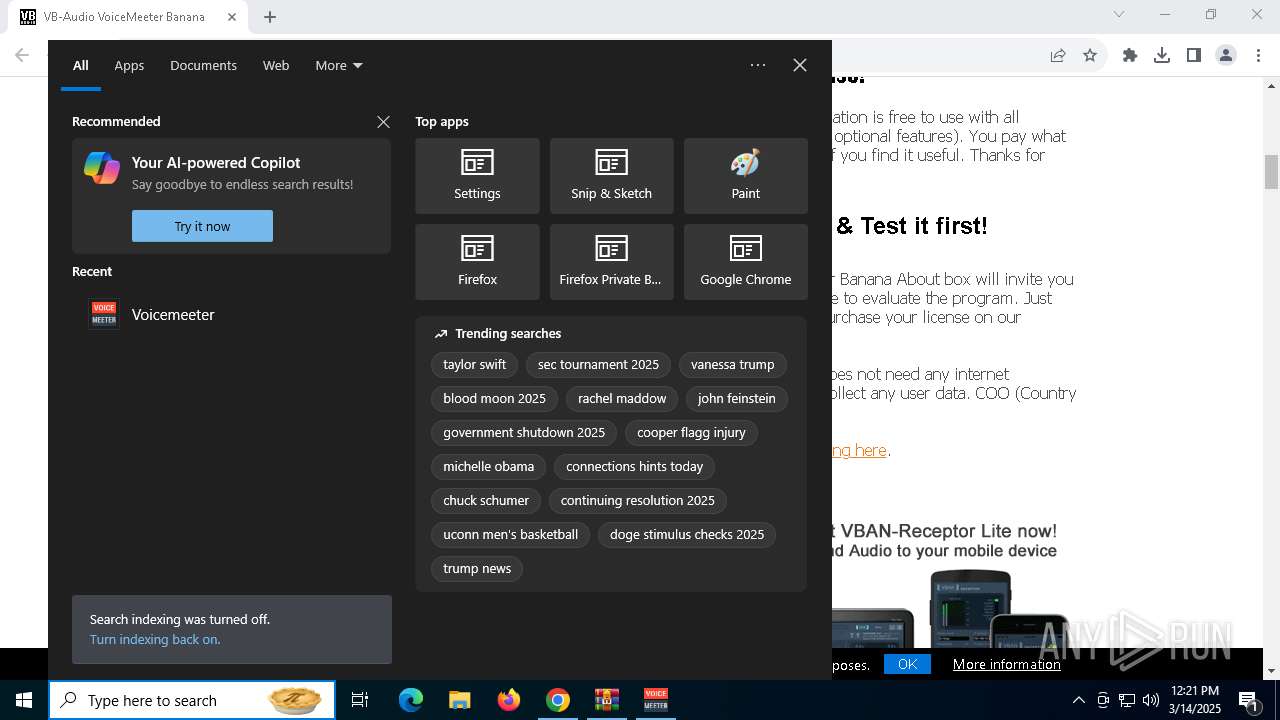Viewport: 1280px width, 720px height.
Task: Open Voicemeeter from Recent list
Action: [x=231, y=314]
